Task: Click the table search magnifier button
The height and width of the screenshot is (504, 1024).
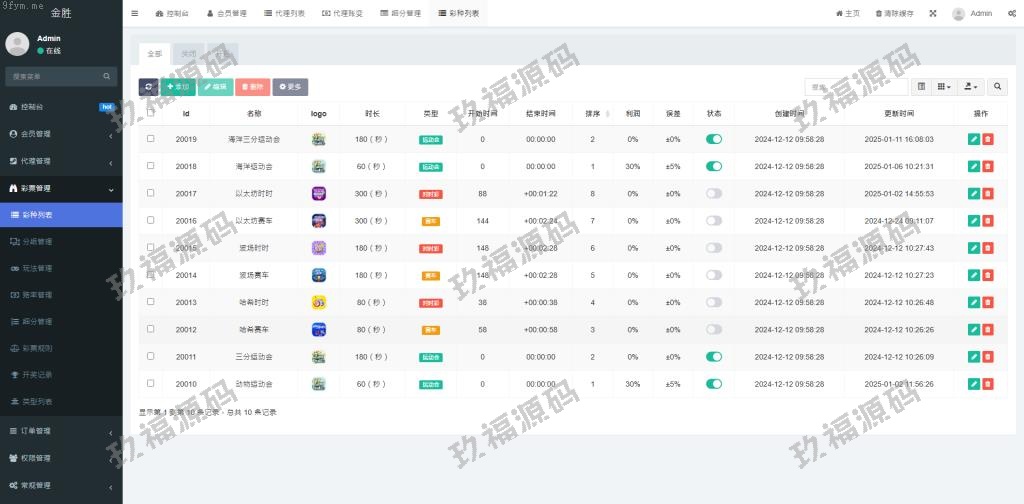Action: pyautogui.click(x=997, y=87)
